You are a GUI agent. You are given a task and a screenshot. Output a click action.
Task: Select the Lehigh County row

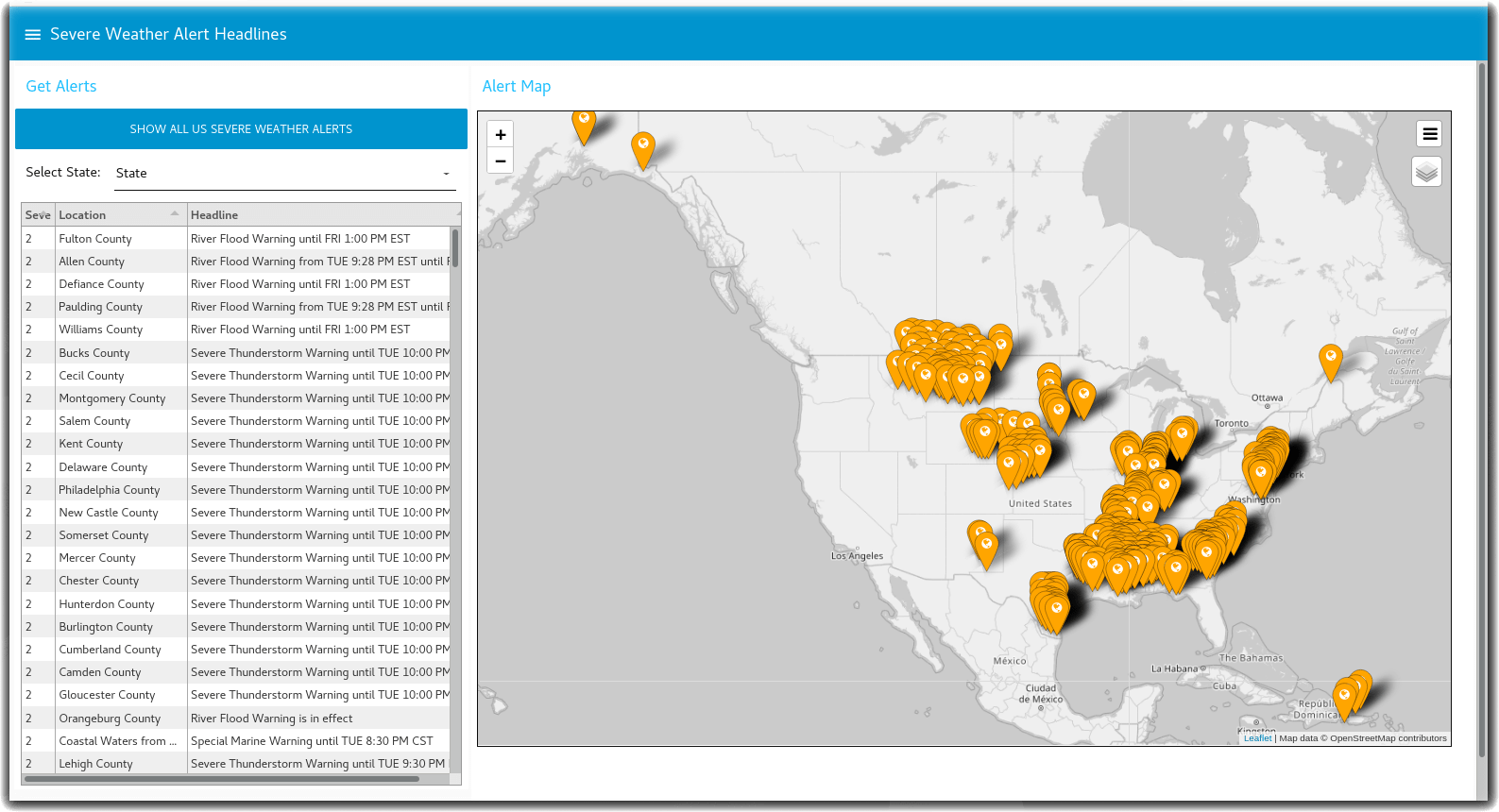[x=236, y=764]
